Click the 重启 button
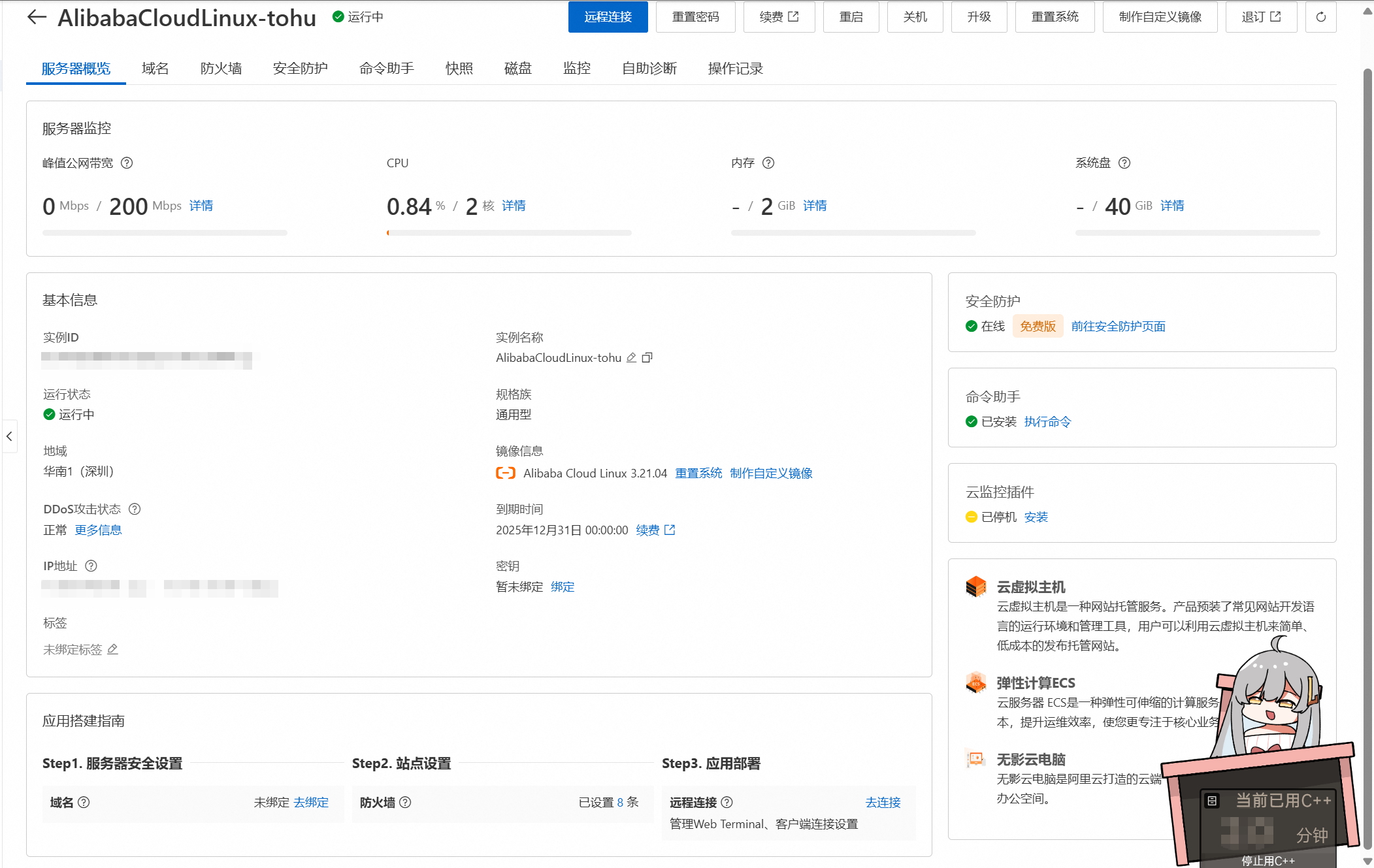Viewport: 1374px width, 868px height. click(851, 17)
